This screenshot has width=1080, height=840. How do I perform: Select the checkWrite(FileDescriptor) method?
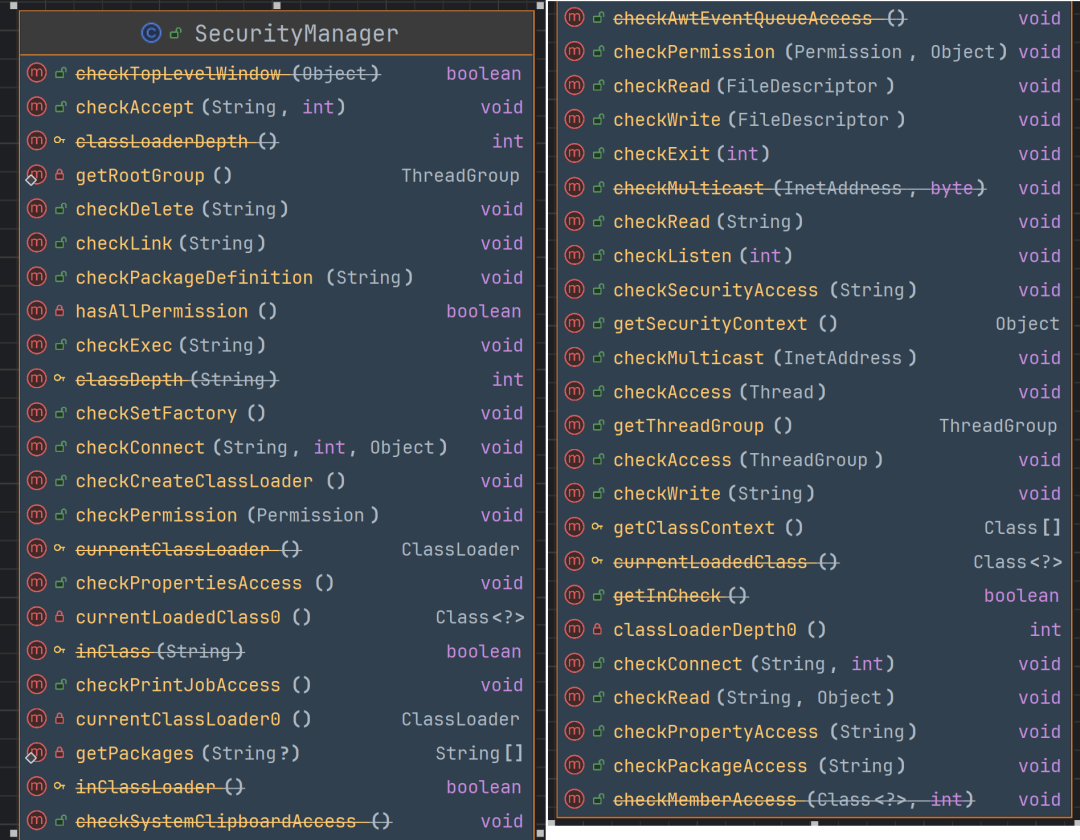(x=759, y=120)
